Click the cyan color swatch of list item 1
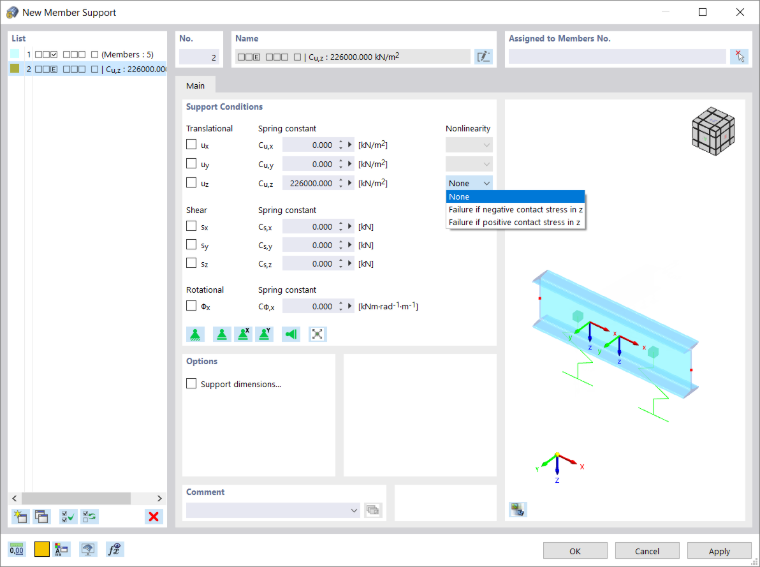The width and height of the screenshot is (760, 567). click(15, 54)
